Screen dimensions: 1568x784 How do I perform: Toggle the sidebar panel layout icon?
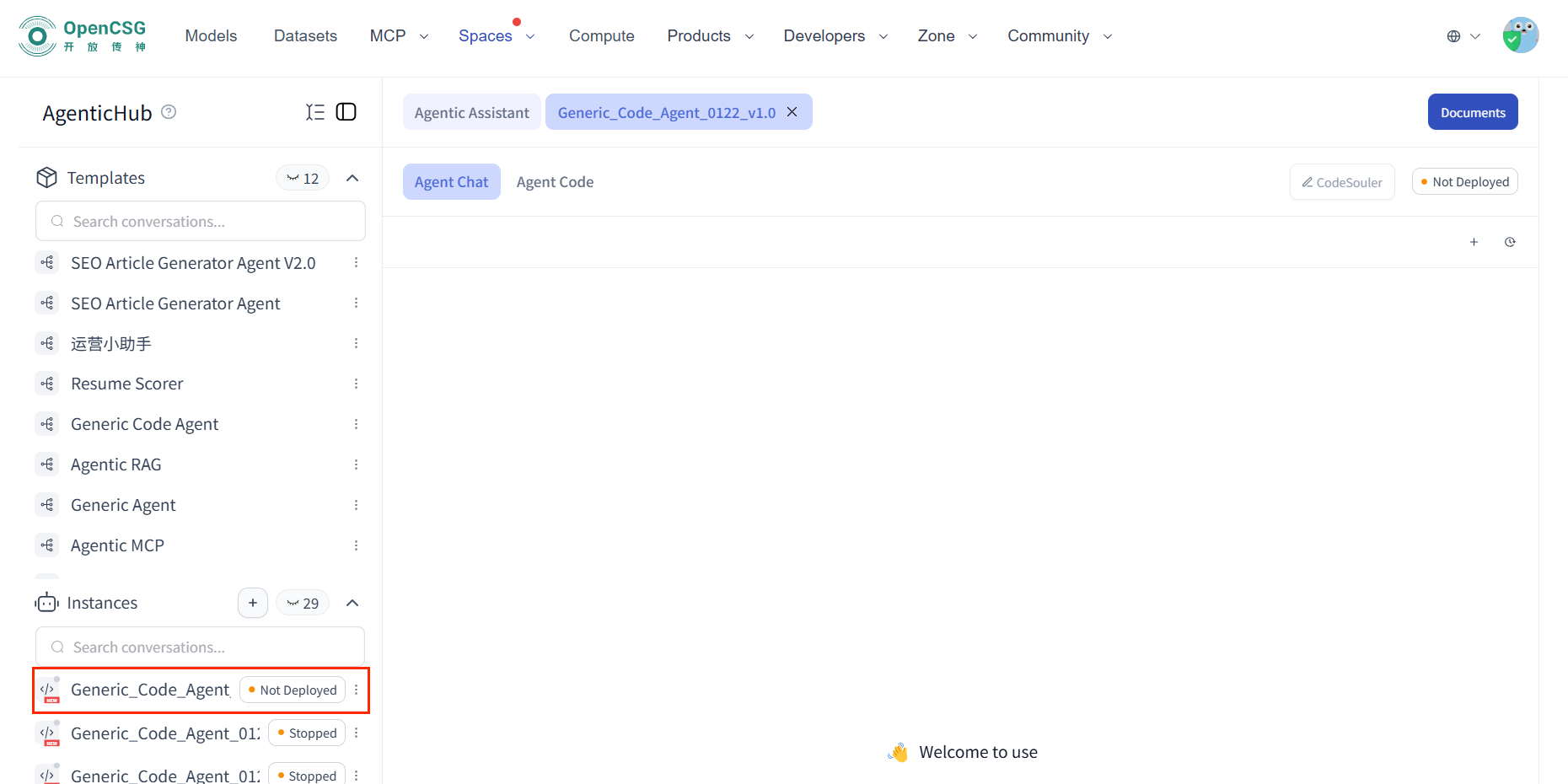tap(346, 112)
